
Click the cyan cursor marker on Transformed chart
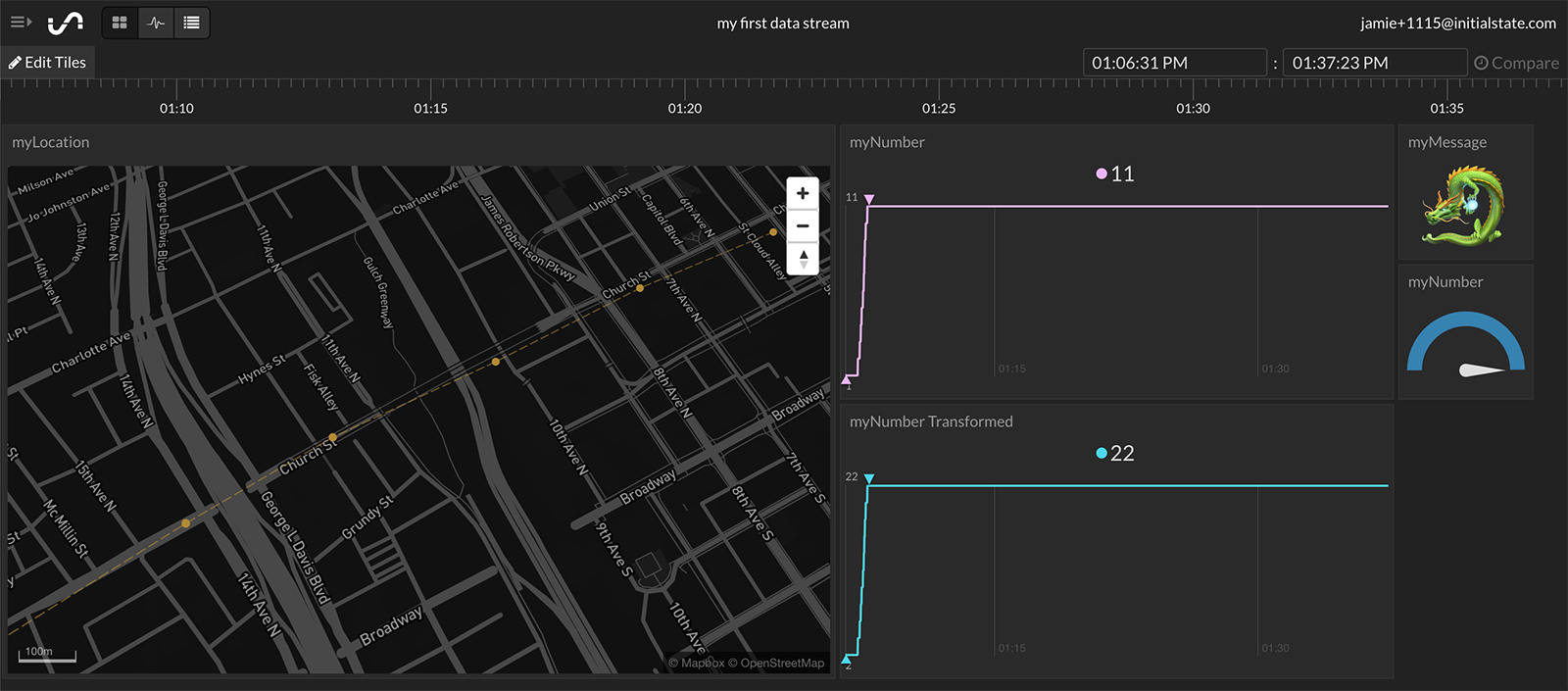click(x=869, y=479)
